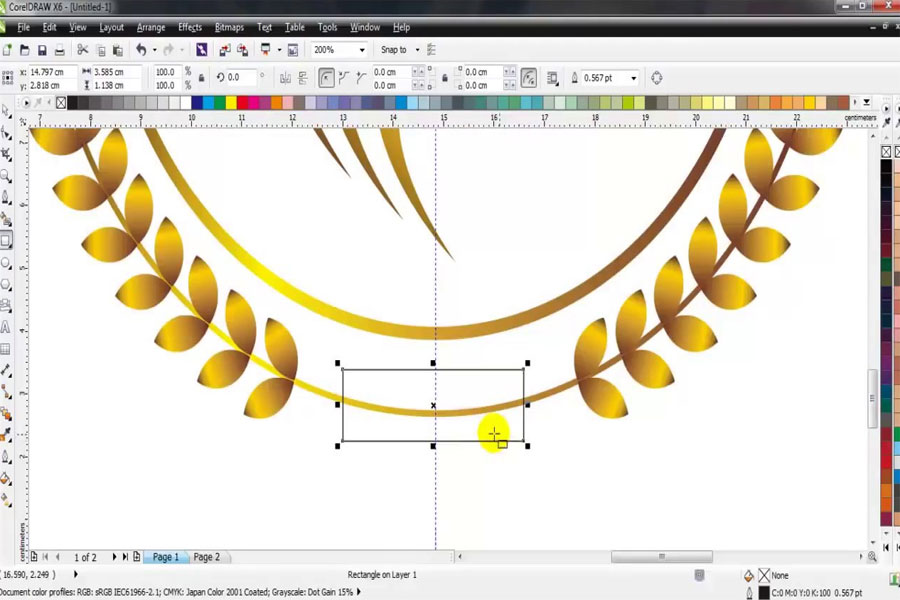
Task: Open the Snap to dropdown
Action: [x=417, y=50]
